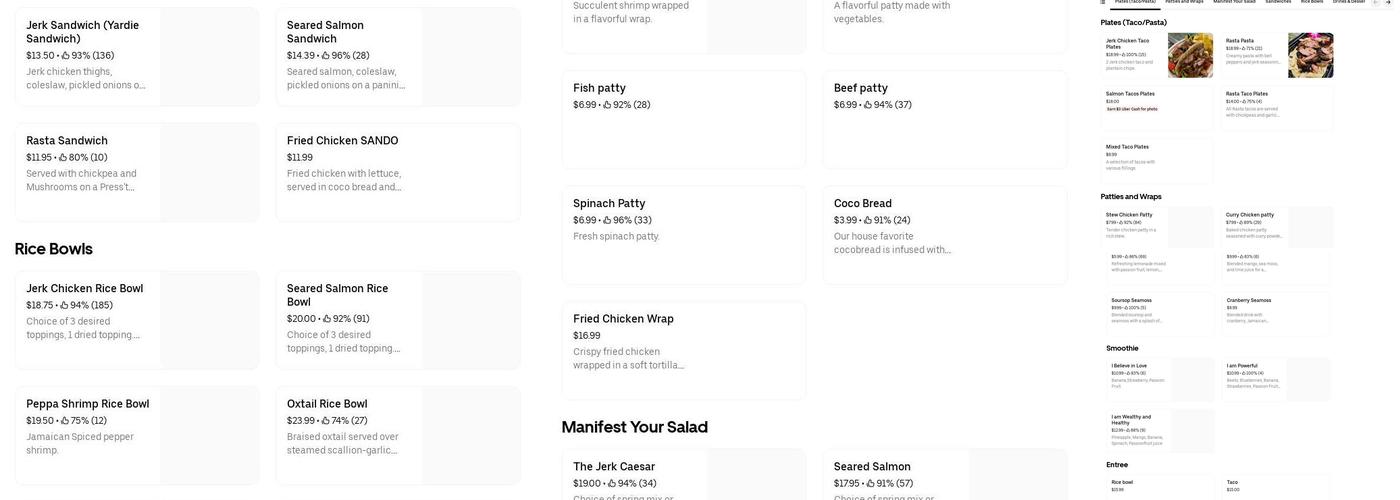Open the Seared Salmon Sandwich item
The image size is (1400, 500).
[397, 57]
